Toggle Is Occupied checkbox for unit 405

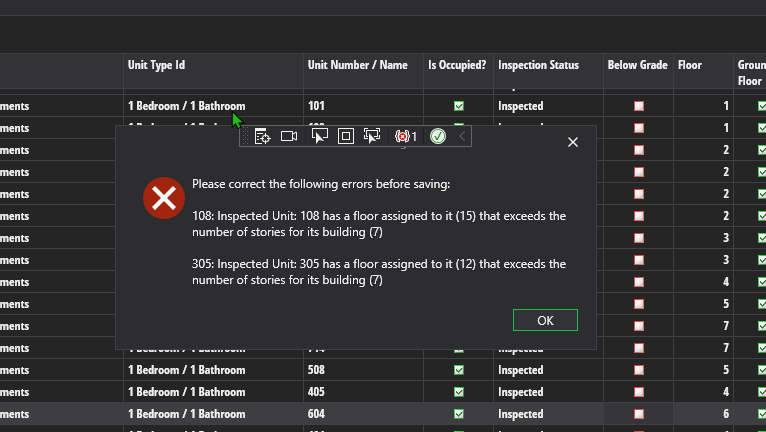coord(459,392)
